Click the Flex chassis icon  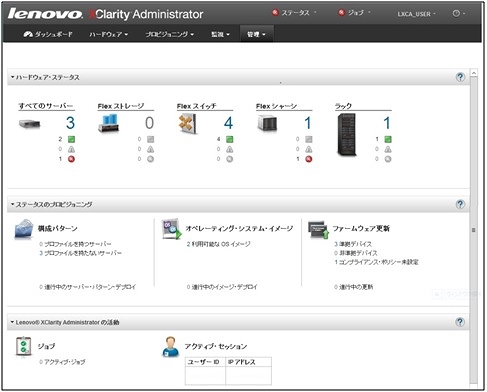[267, 123]
